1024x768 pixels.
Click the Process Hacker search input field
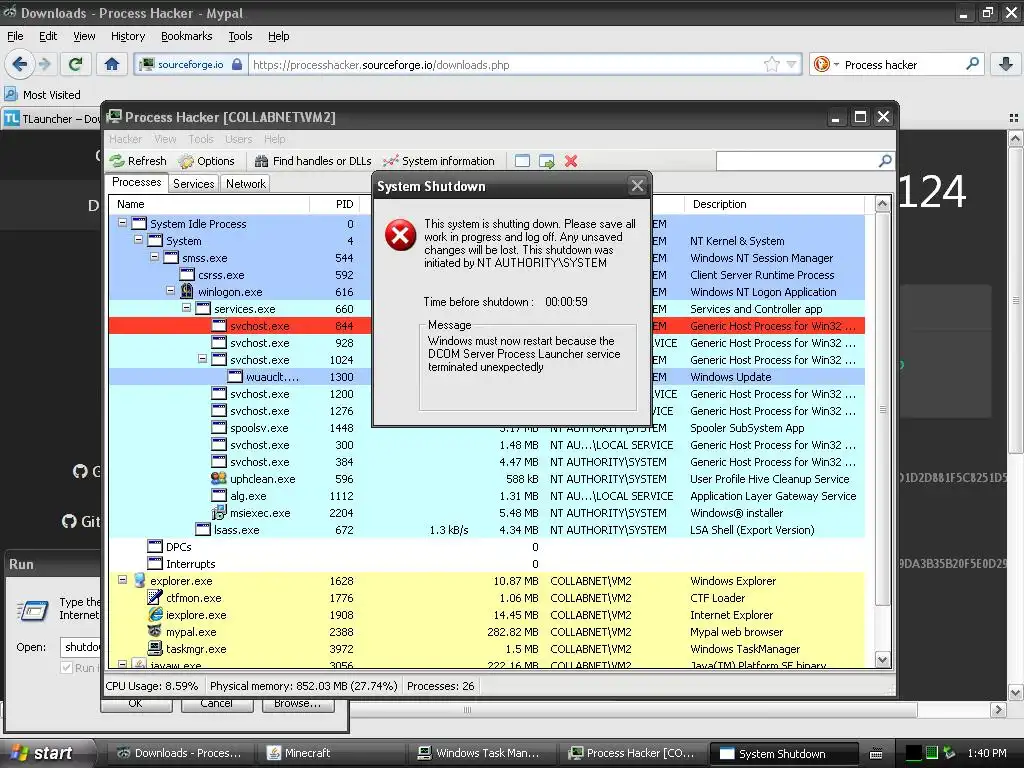(797, 161)
